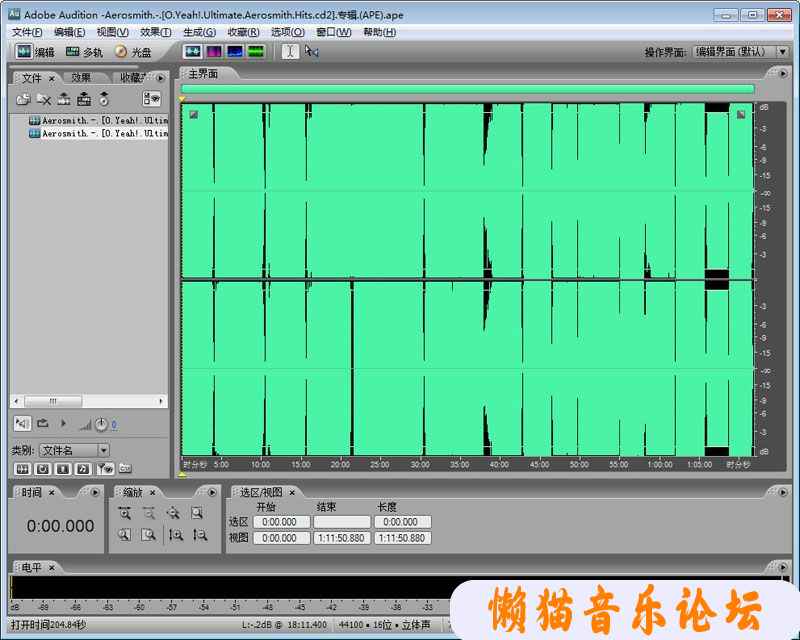Close the 时间 panel
This screenshot has height=640, width=800.
52,493
